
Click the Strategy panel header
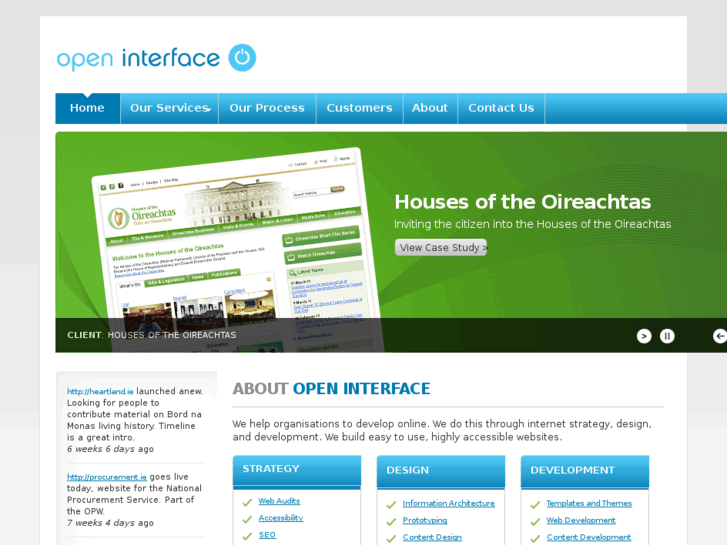pyautogui.click(x=297, y=472)
